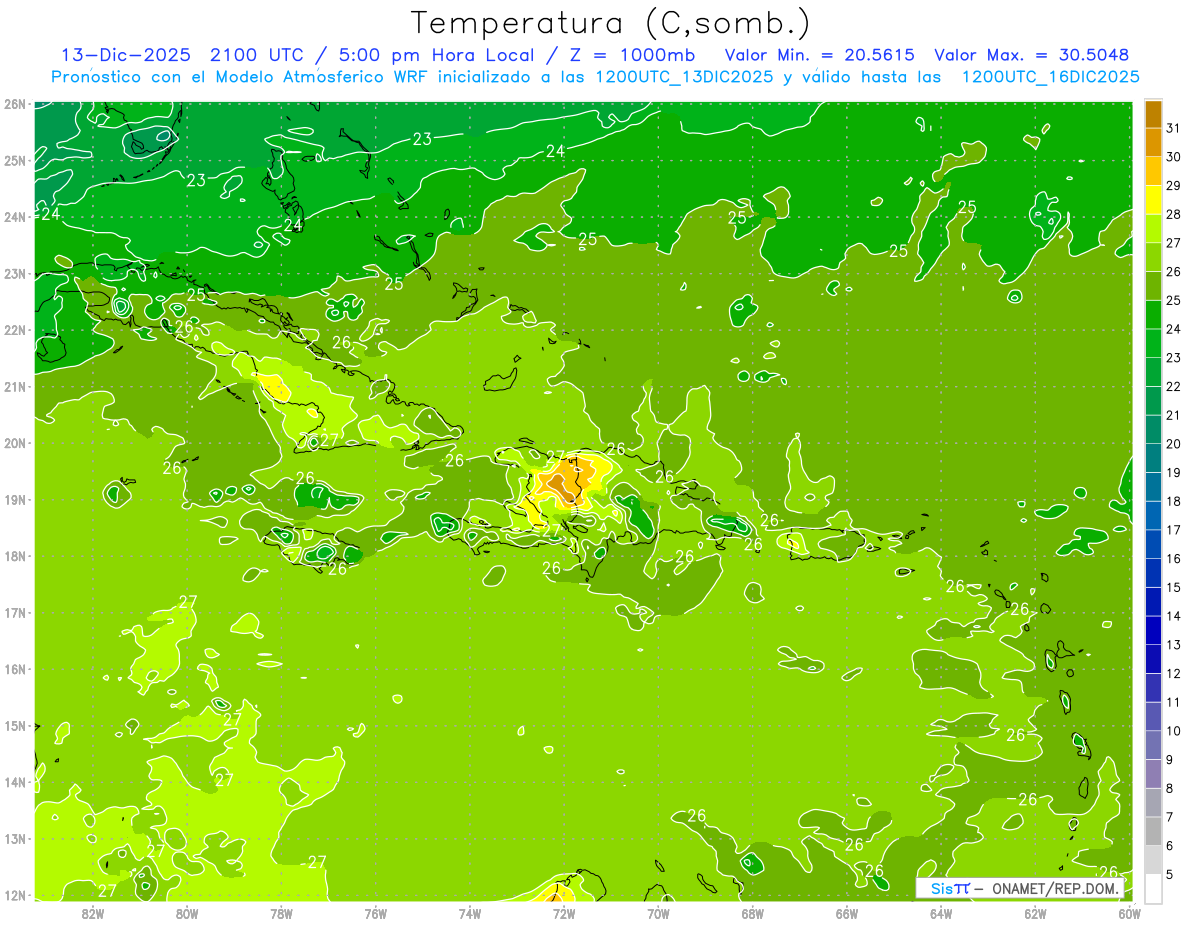
Task: Click legend value 13 on the color scale
Action: point(1173,644)
